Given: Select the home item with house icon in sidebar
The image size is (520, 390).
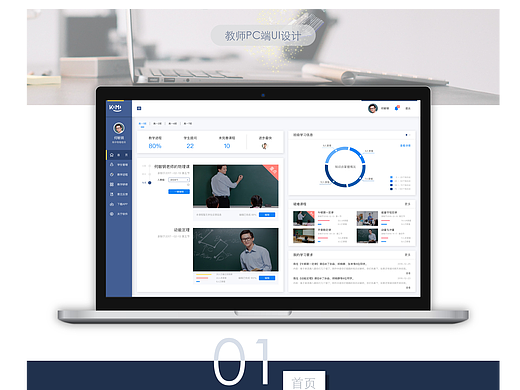Looking at the screenshot, I should coord(119,155).
